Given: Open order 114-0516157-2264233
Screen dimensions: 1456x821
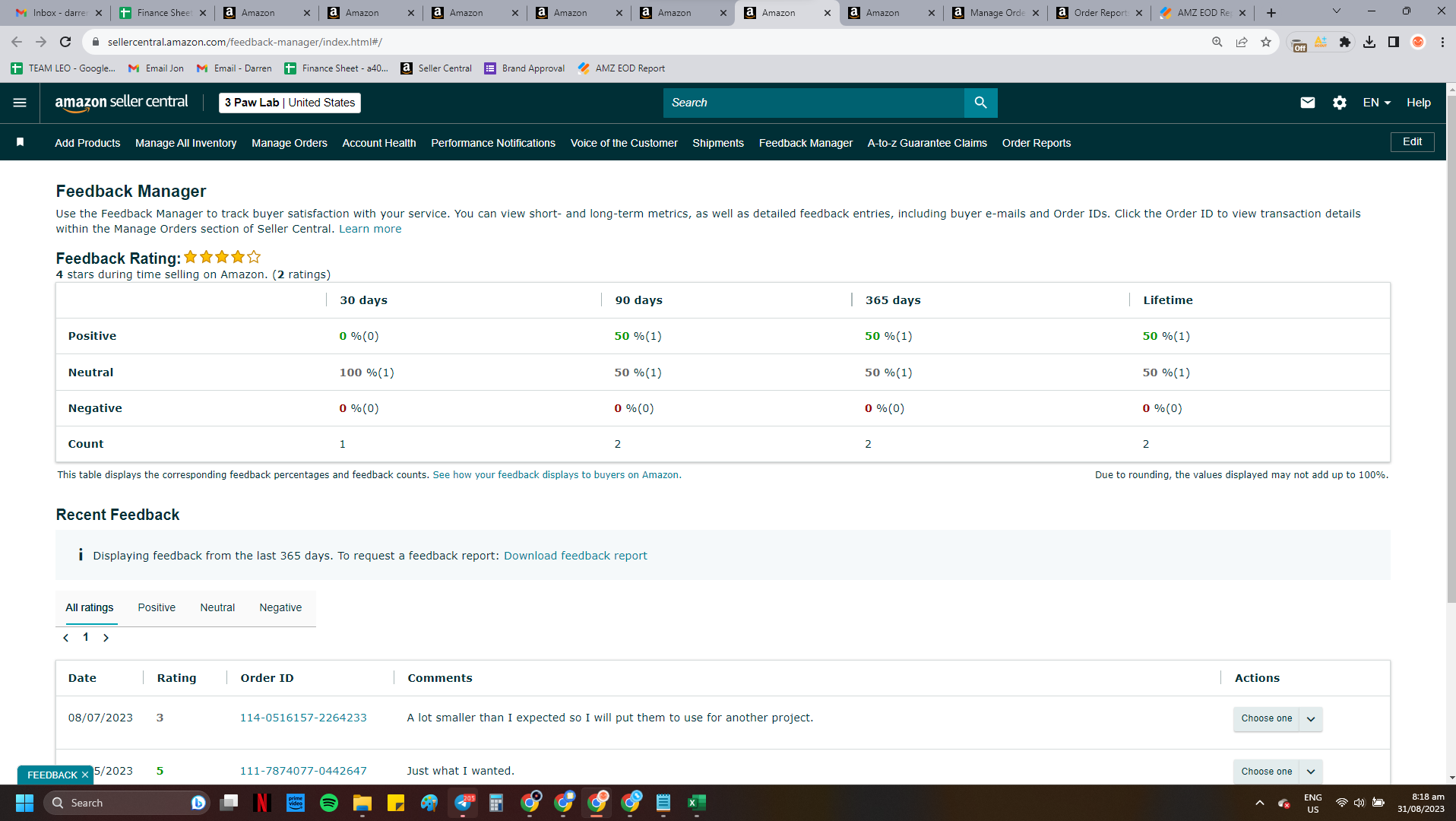Looking at the screenshot, I should (x=303, y=718).
